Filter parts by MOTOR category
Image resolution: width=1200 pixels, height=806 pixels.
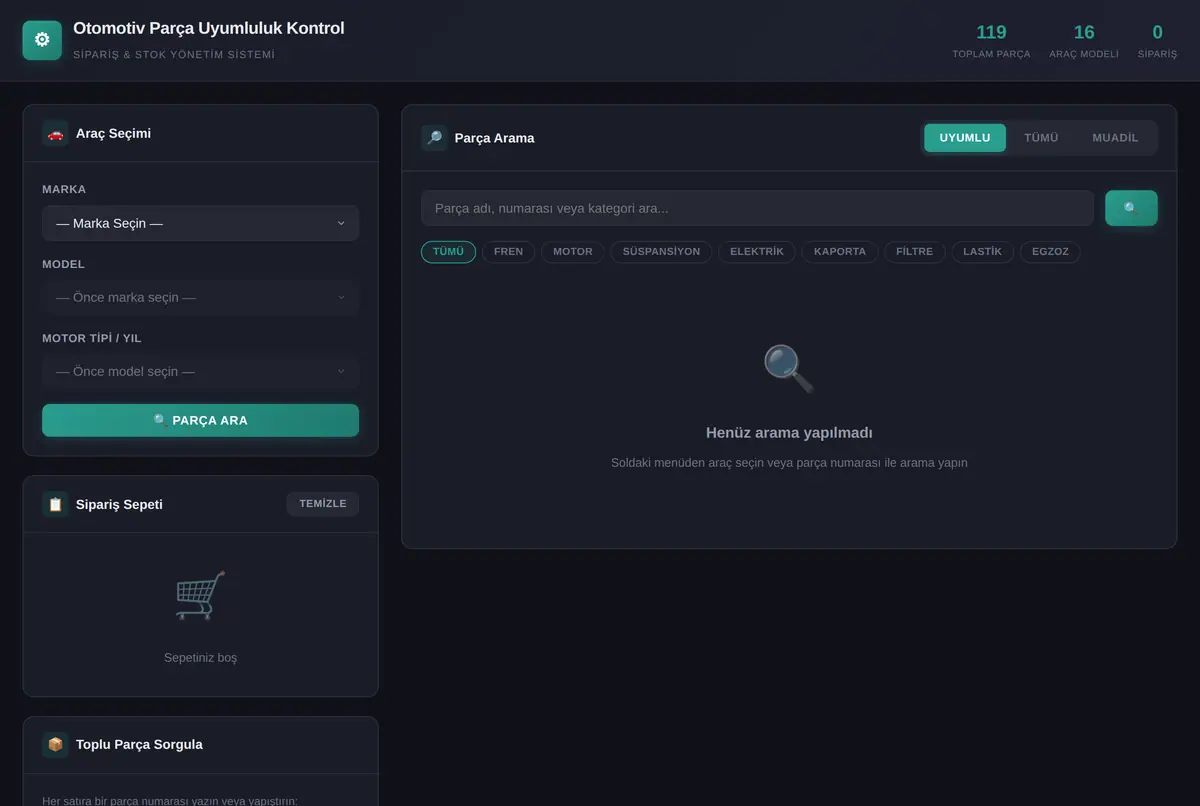(573, 252)
